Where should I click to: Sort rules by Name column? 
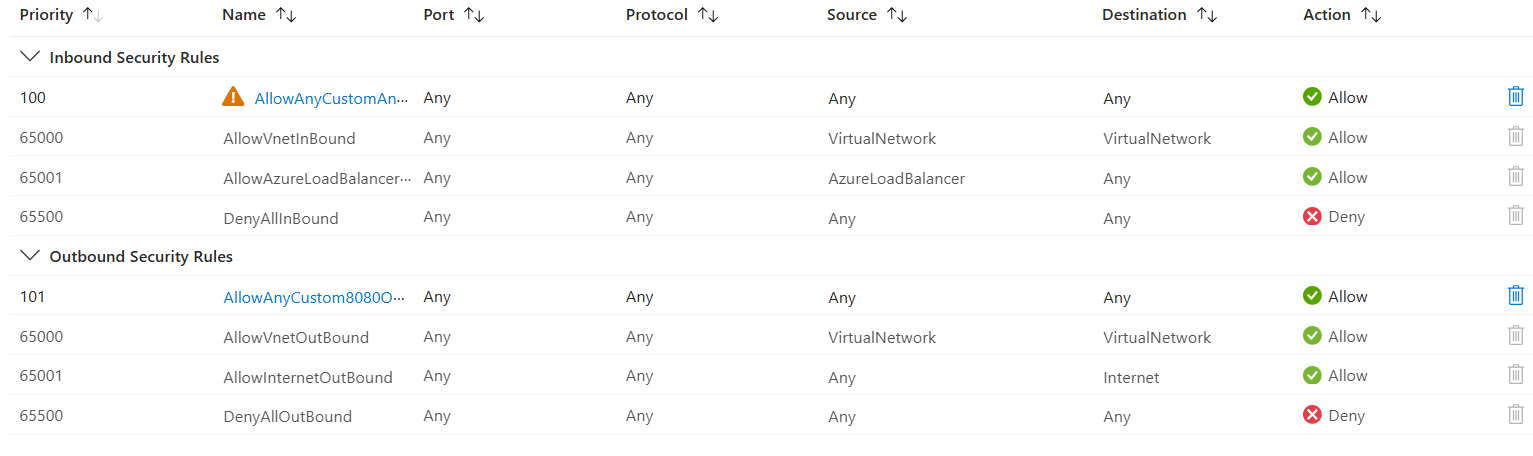pyautogui.click(x=256, y=15)
